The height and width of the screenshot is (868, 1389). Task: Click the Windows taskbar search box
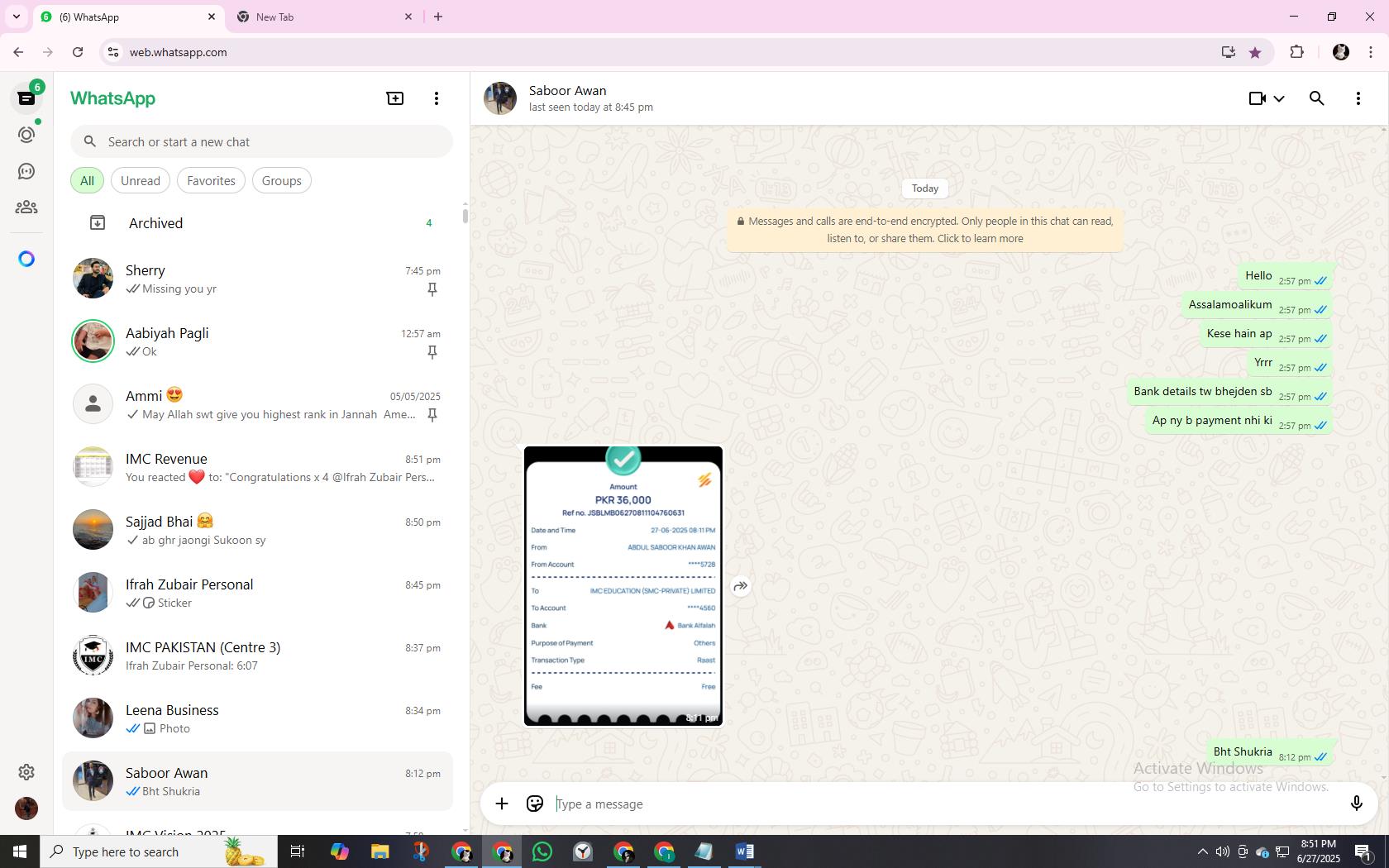157,851
